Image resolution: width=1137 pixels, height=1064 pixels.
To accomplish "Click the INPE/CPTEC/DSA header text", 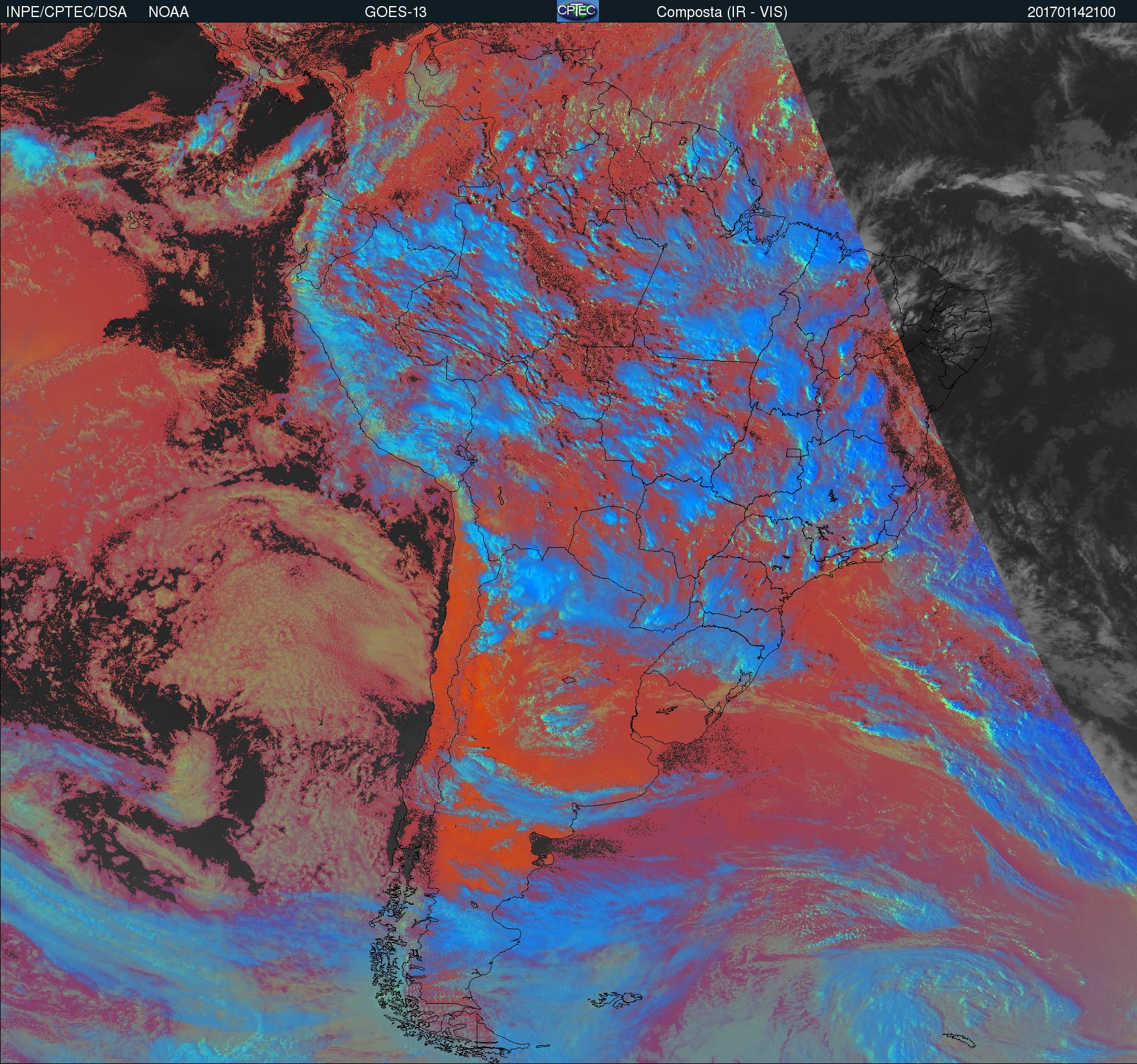I will tap(66, 12).
